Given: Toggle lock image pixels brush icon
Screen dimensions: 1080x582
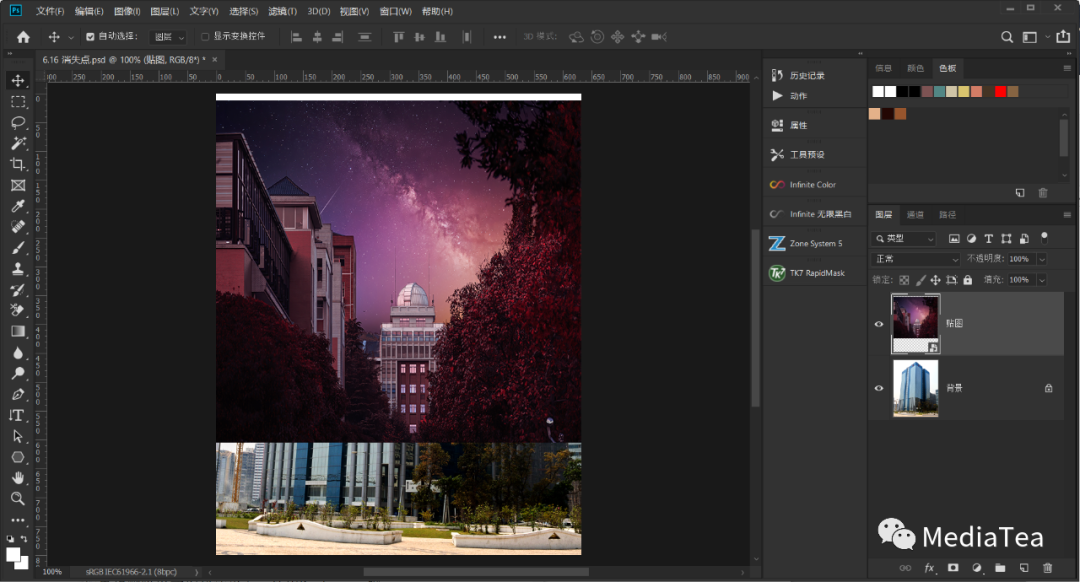Looking at the screenshot, I should [x=921, y=280].
